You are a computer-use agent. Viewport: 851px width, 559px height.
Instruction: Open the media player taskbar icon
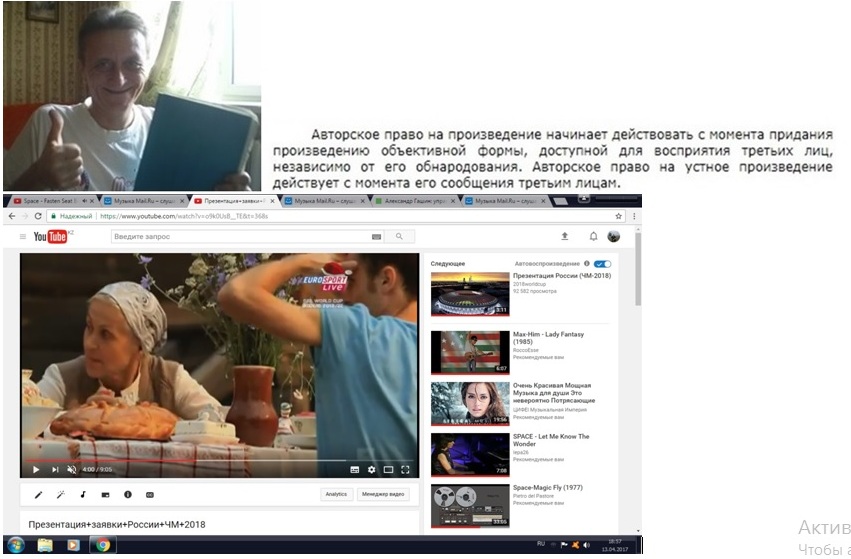[x=73, y=545]
